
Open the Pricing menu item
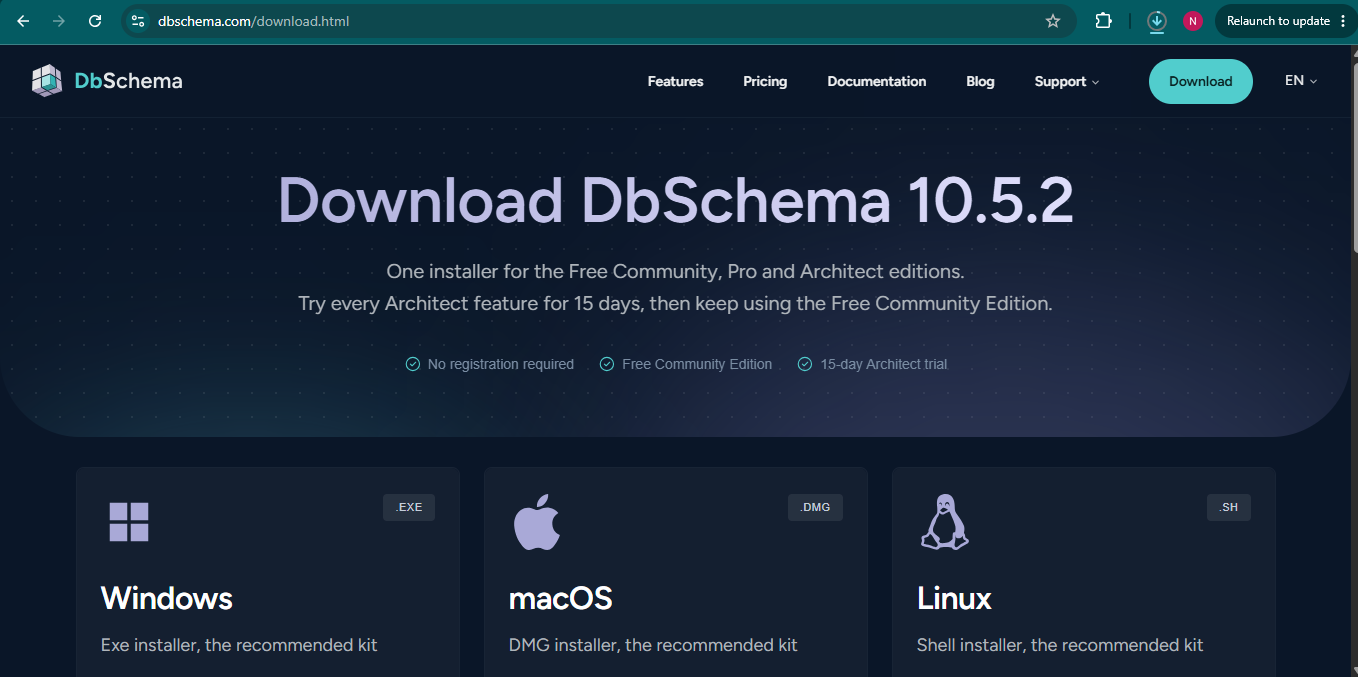765,82
